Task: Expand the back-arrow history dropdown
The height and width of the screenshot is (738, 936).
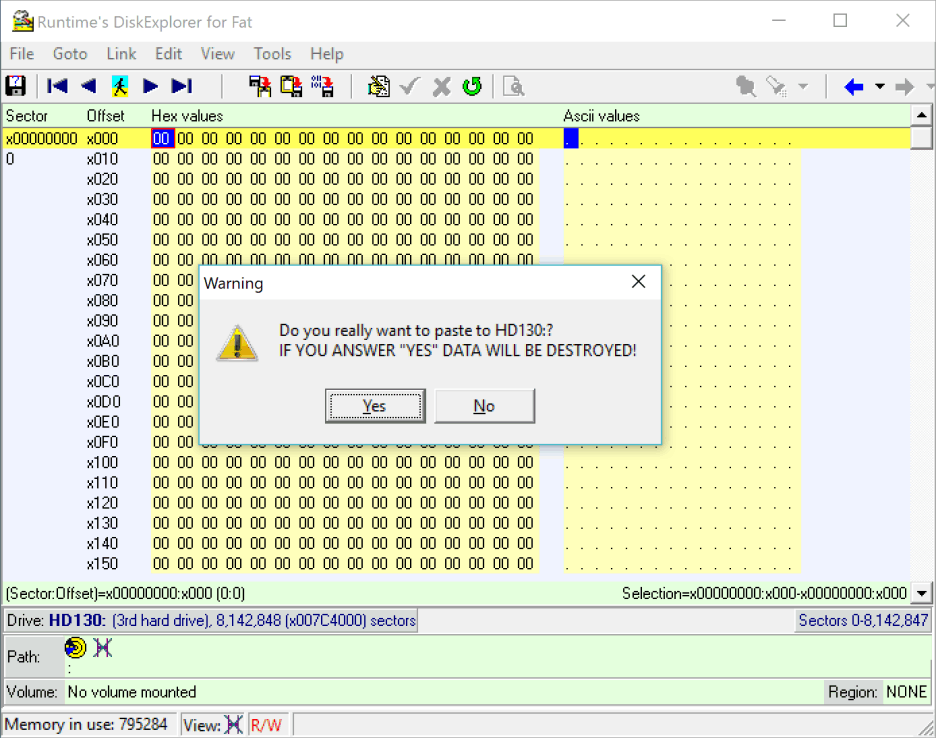Action: coord(880,87)
